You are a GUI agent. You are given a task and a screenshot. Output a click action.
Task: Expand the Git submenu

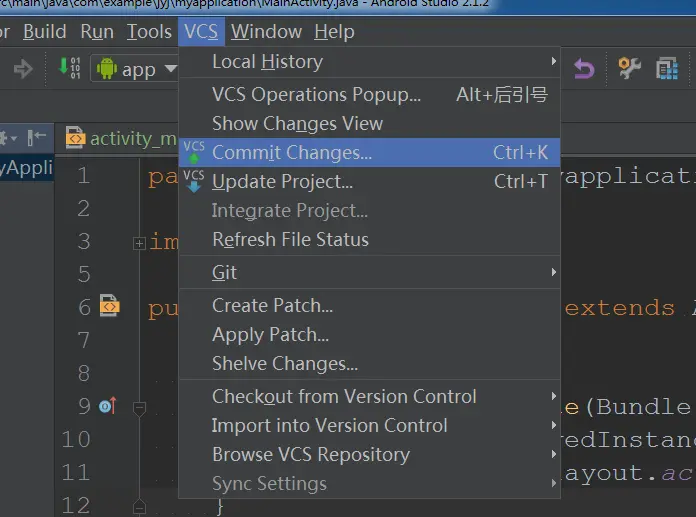click(369, 272)
